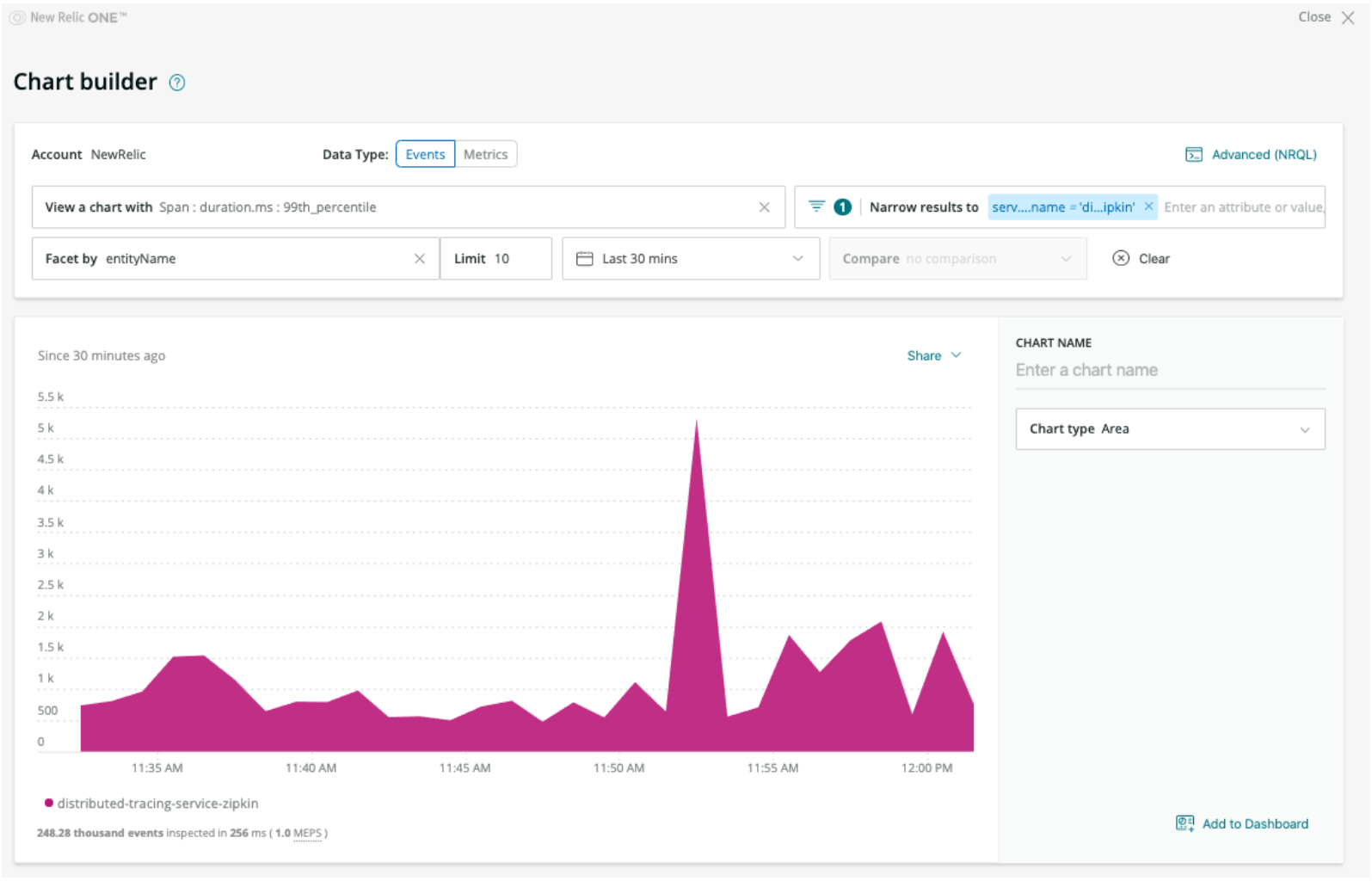Click the 'Enter a chart name' field
Screen dimensions: 1372x881
[1170, 370]
